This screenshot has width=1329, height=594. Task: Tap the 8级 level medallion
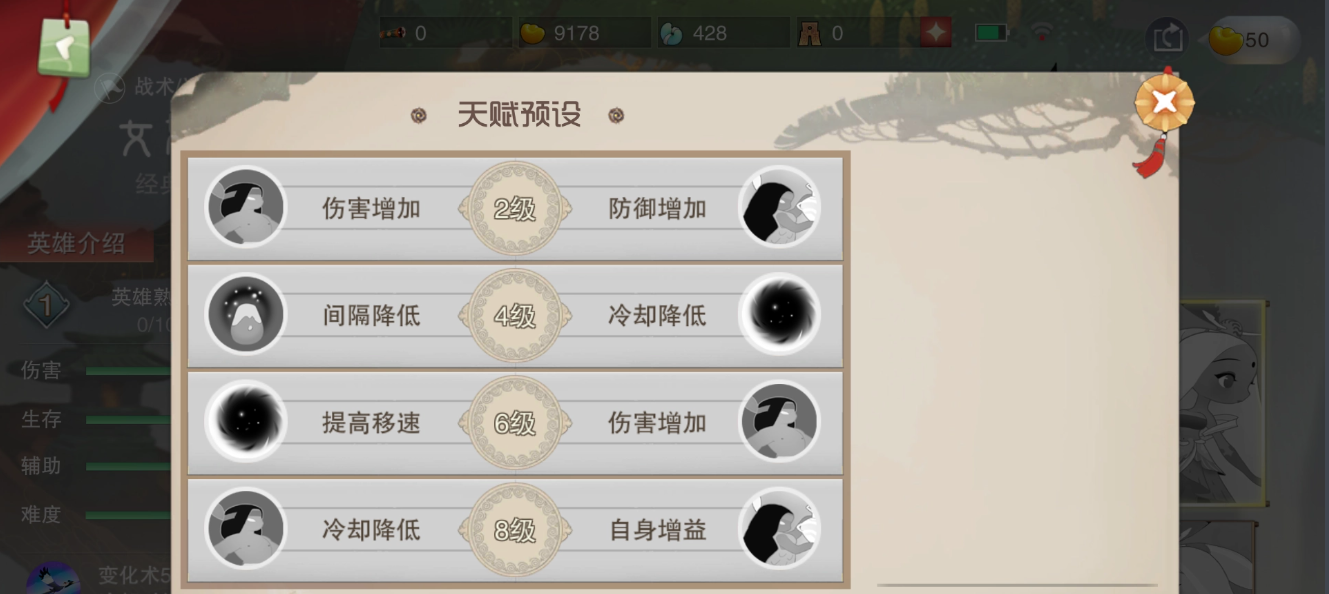515,529
